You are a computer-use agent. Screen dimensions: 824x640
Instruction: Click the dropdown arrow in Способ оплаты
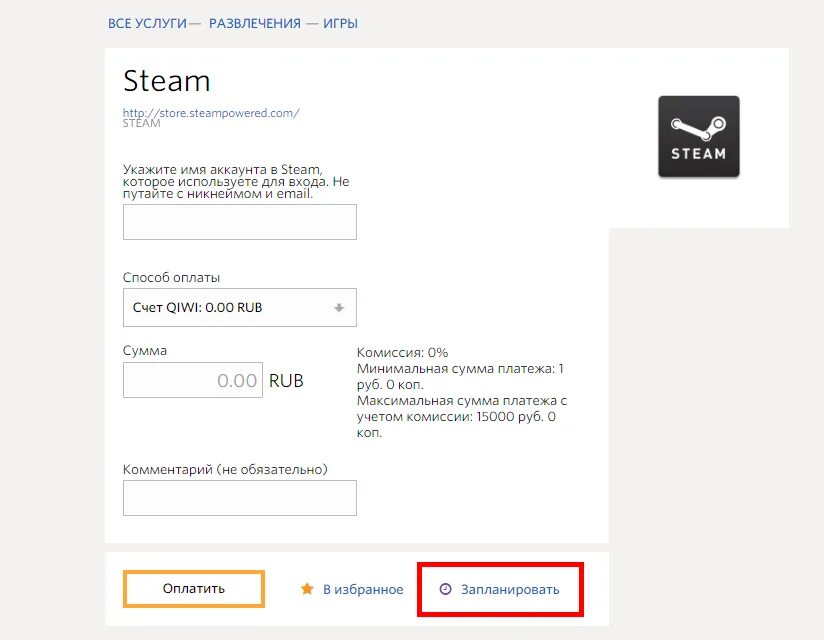pos(339,308)
